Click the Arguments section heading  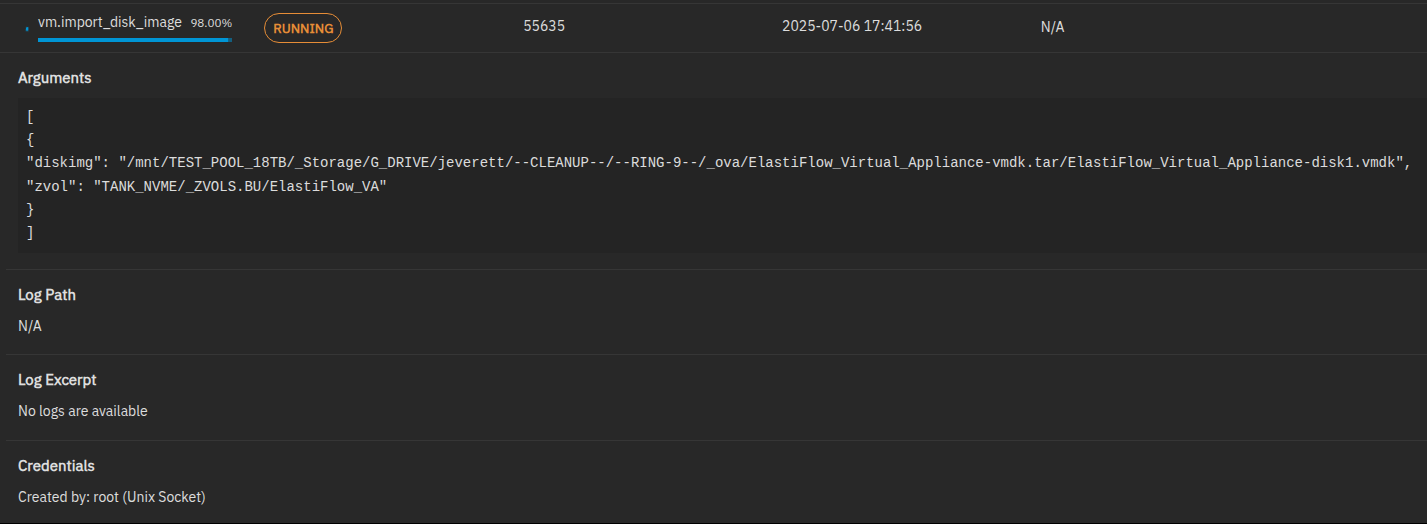click(55, 78)
